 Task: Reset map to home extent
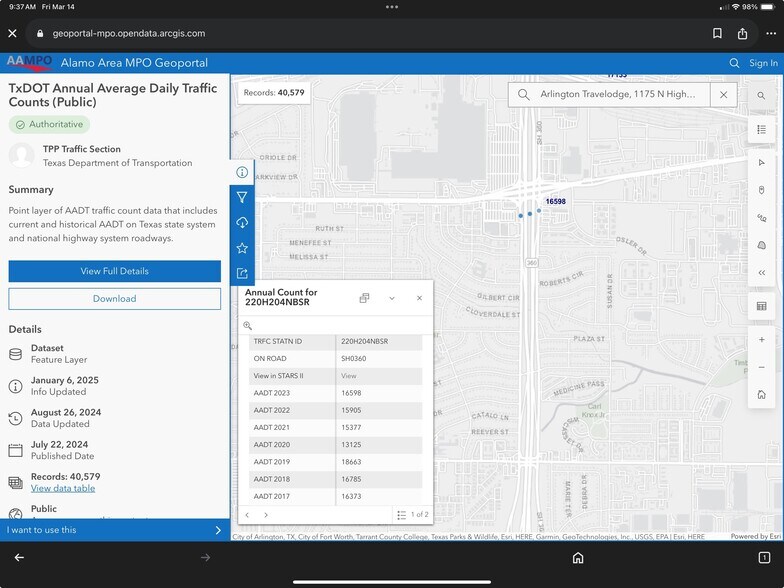[761, 394]
